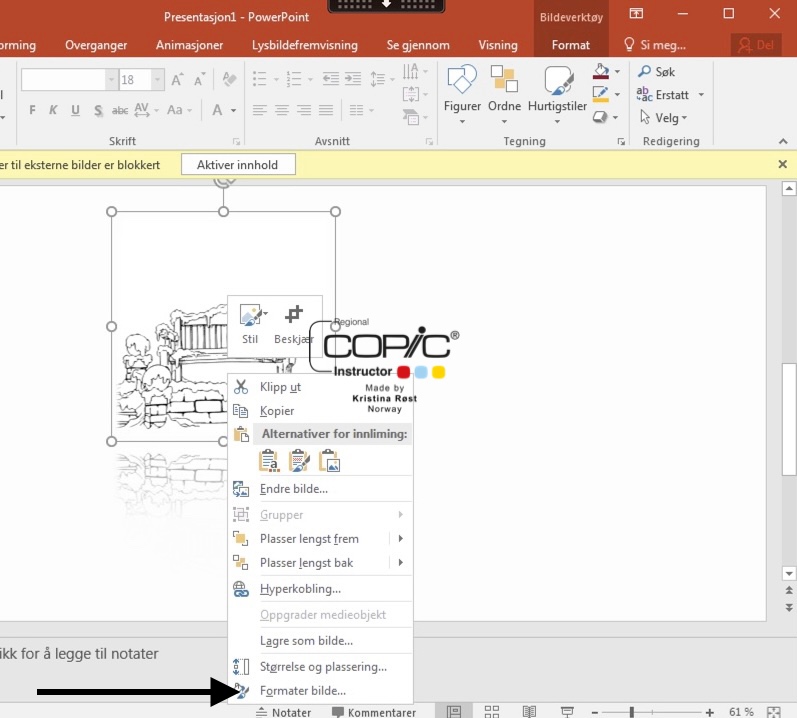Paste keeping source formatting option
The width and height of the screenshot is (797, 718).
point(299,461)
